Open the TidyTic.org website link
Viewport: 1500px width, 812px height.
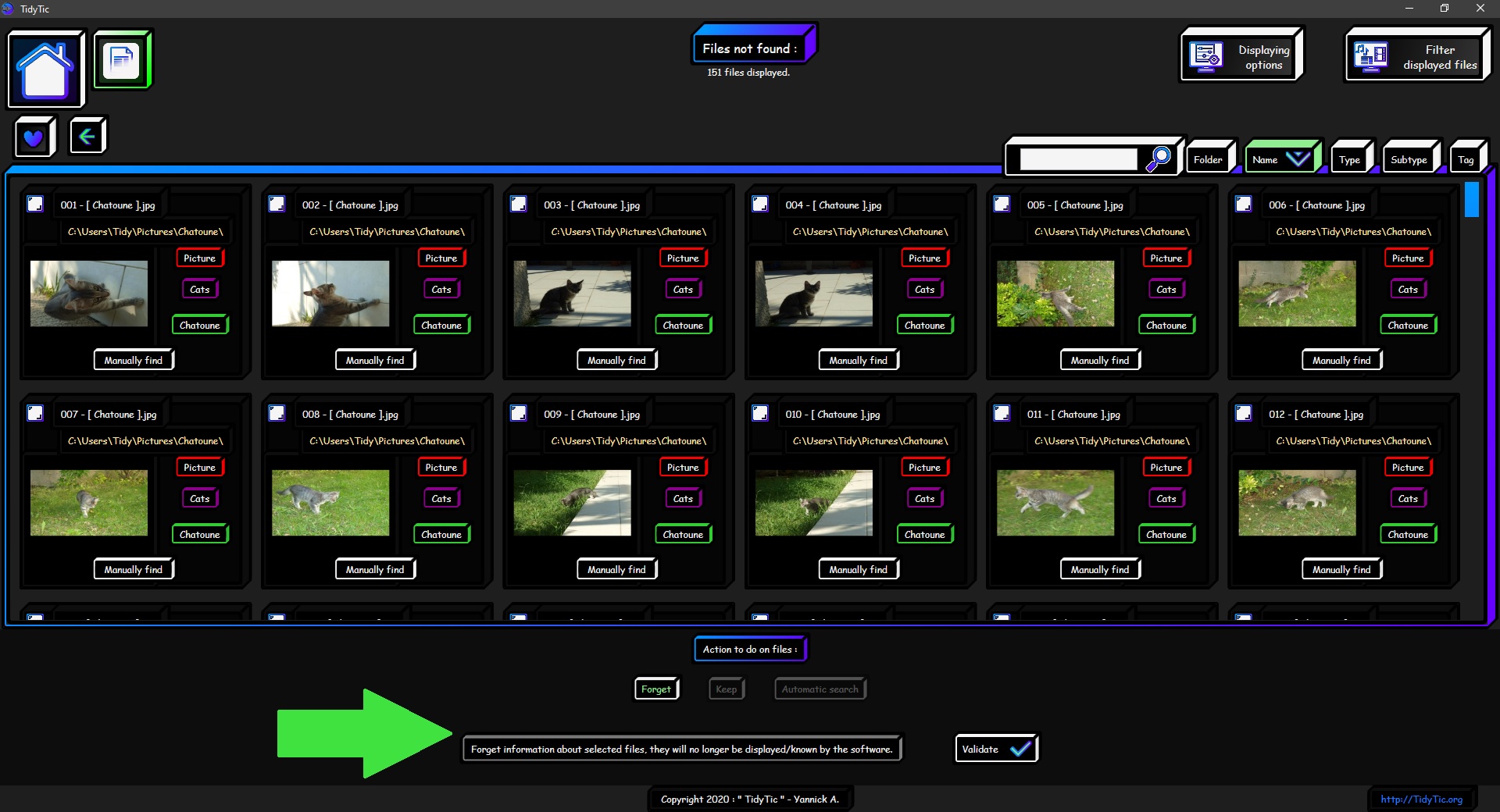coord(1421,799)
